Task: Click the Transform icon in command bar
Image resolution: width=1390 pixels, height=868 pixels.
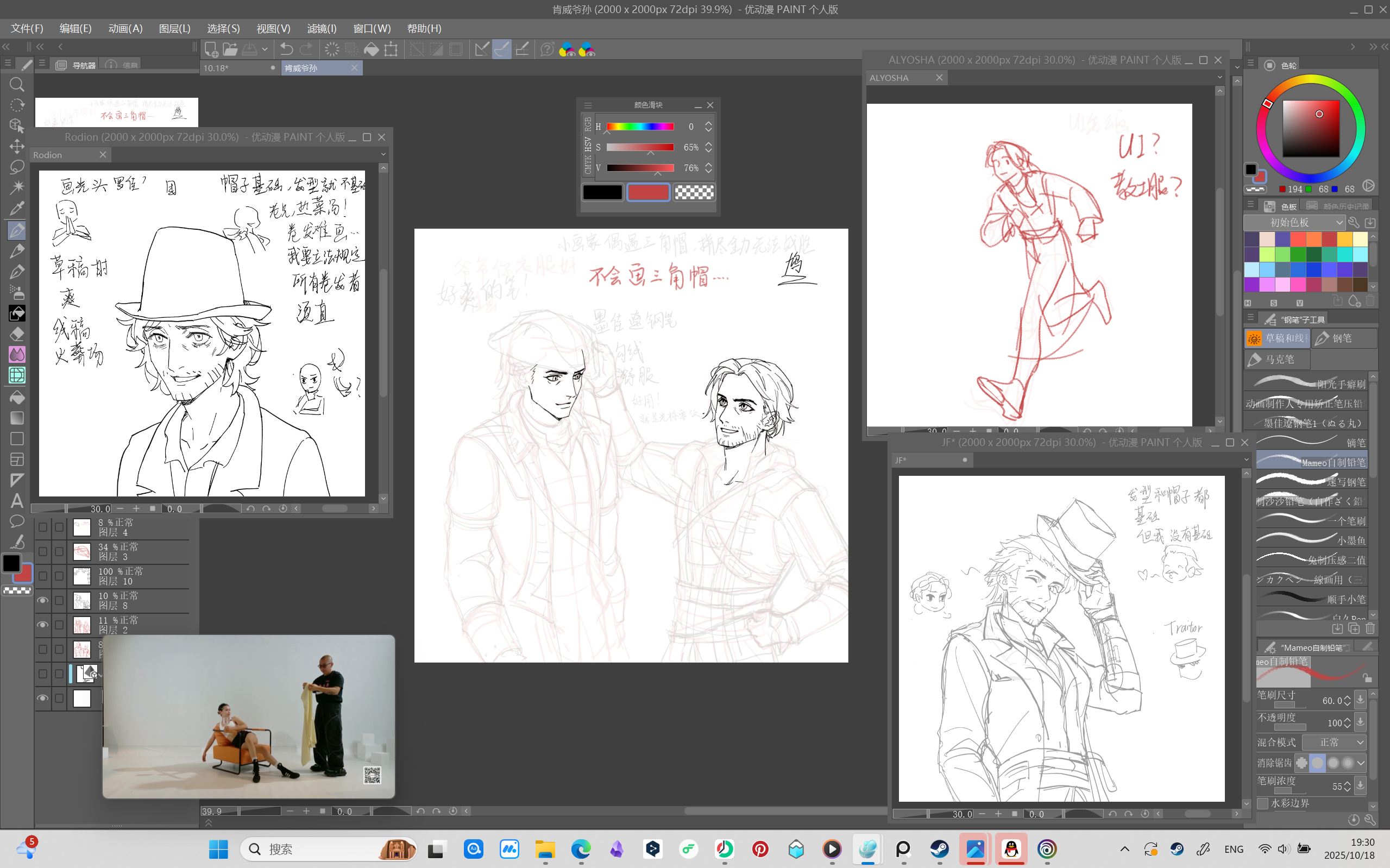Action: coord(391,49)
